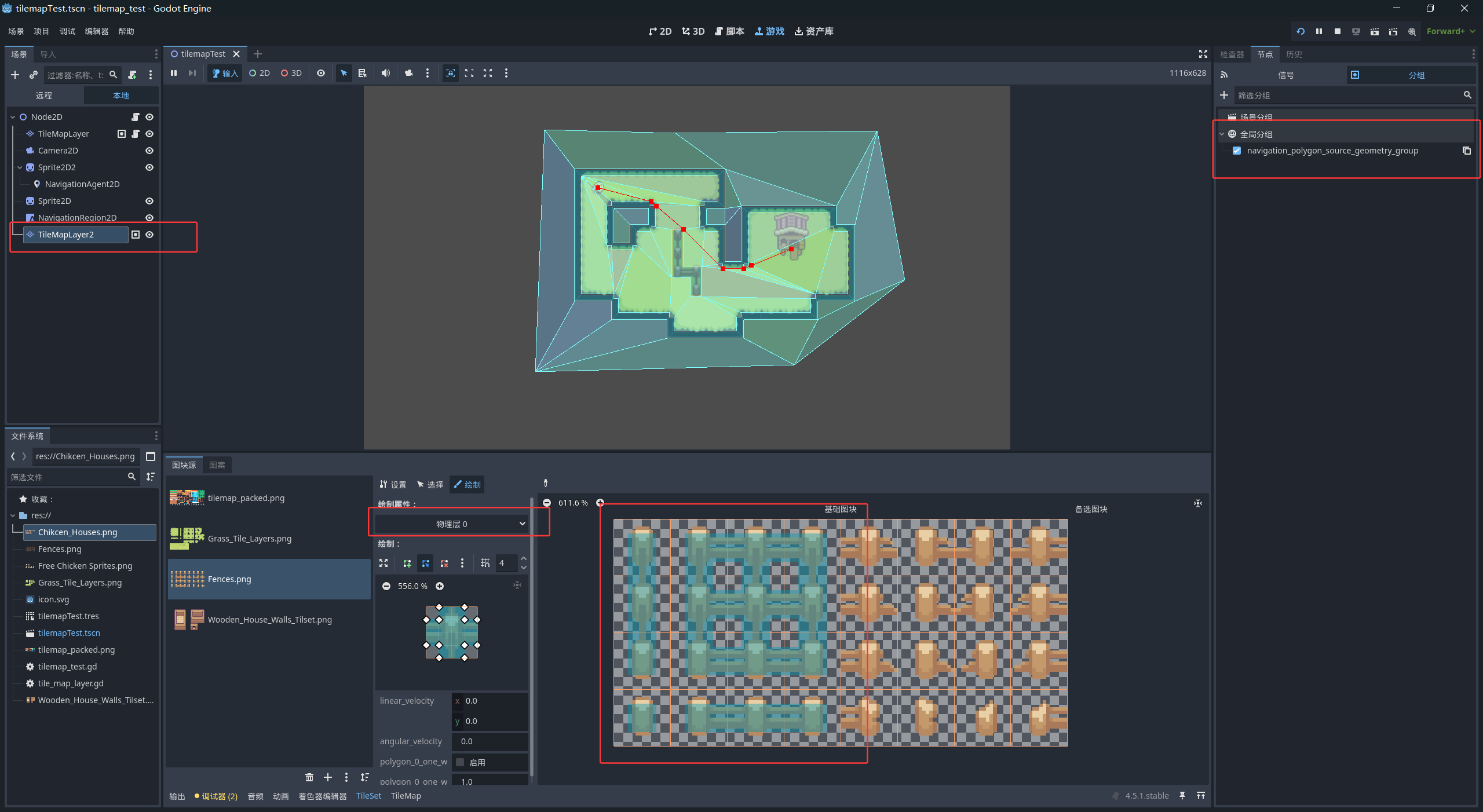
Task: Collapse the Sprite2D2 tree node
Action: (20, 167)
